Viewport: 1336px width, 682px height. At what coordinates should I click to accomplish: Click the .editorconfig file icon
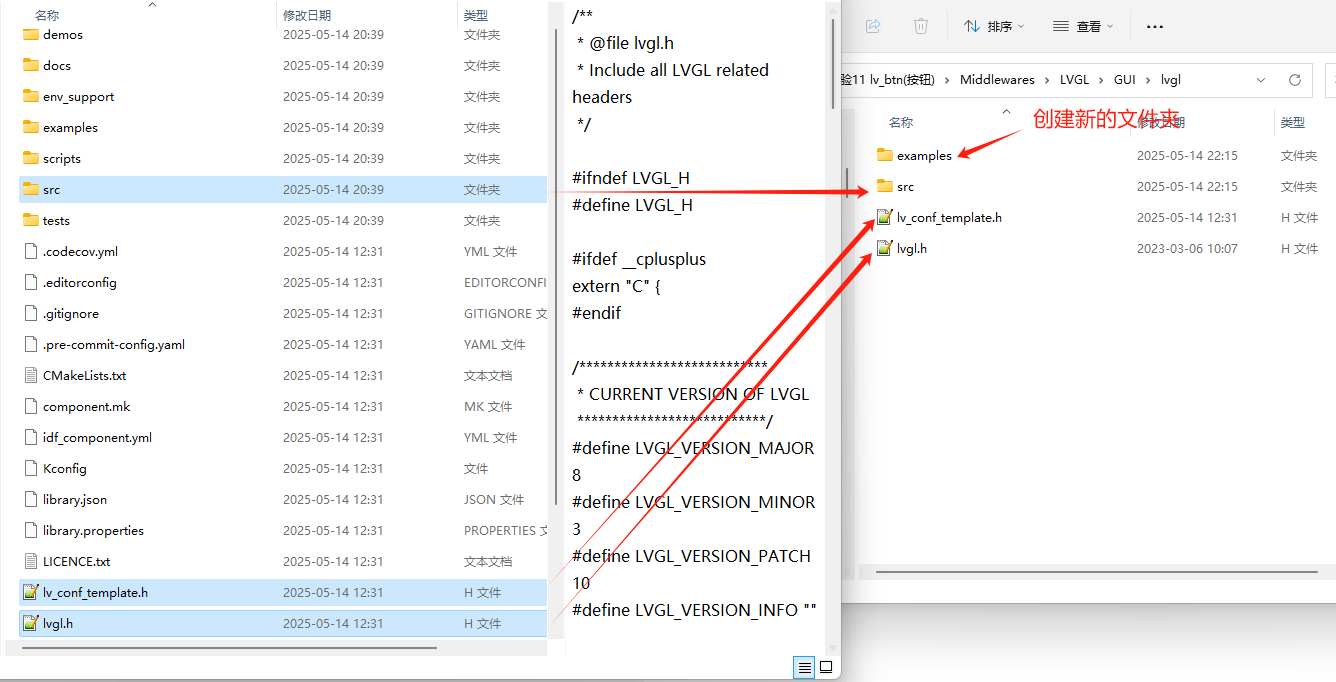click(x=30, y=283)
